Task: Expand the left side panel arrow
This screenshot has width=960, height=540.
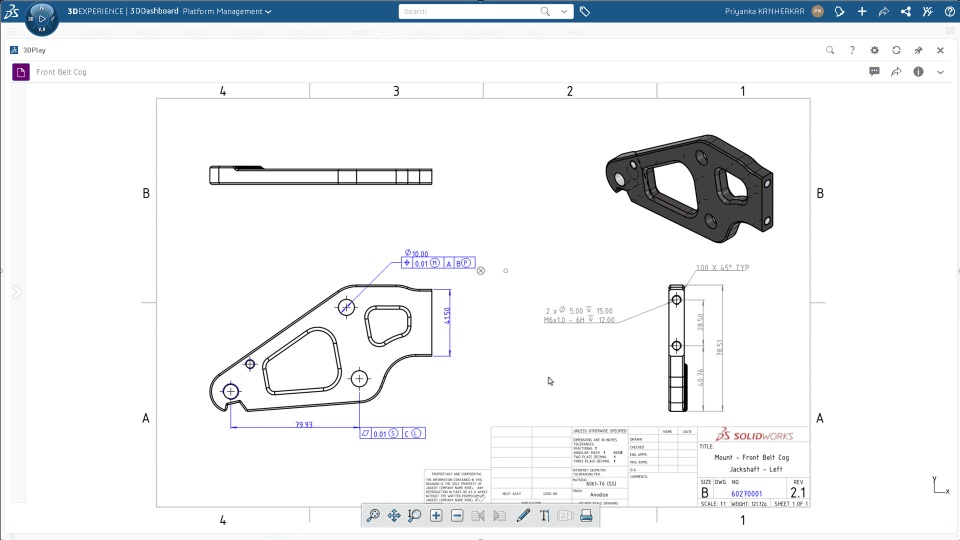Action: coord(17,292)
